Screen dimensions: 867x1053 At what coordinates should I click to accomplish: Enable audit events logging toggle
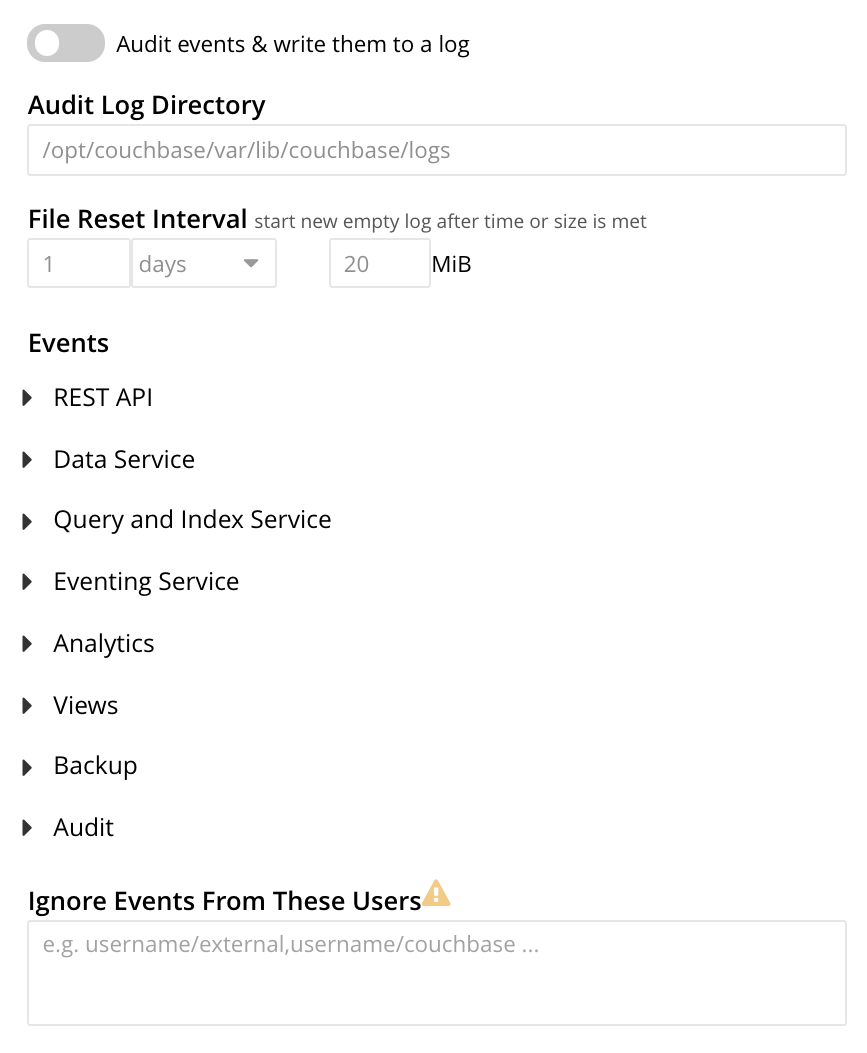tap(64, 43)
